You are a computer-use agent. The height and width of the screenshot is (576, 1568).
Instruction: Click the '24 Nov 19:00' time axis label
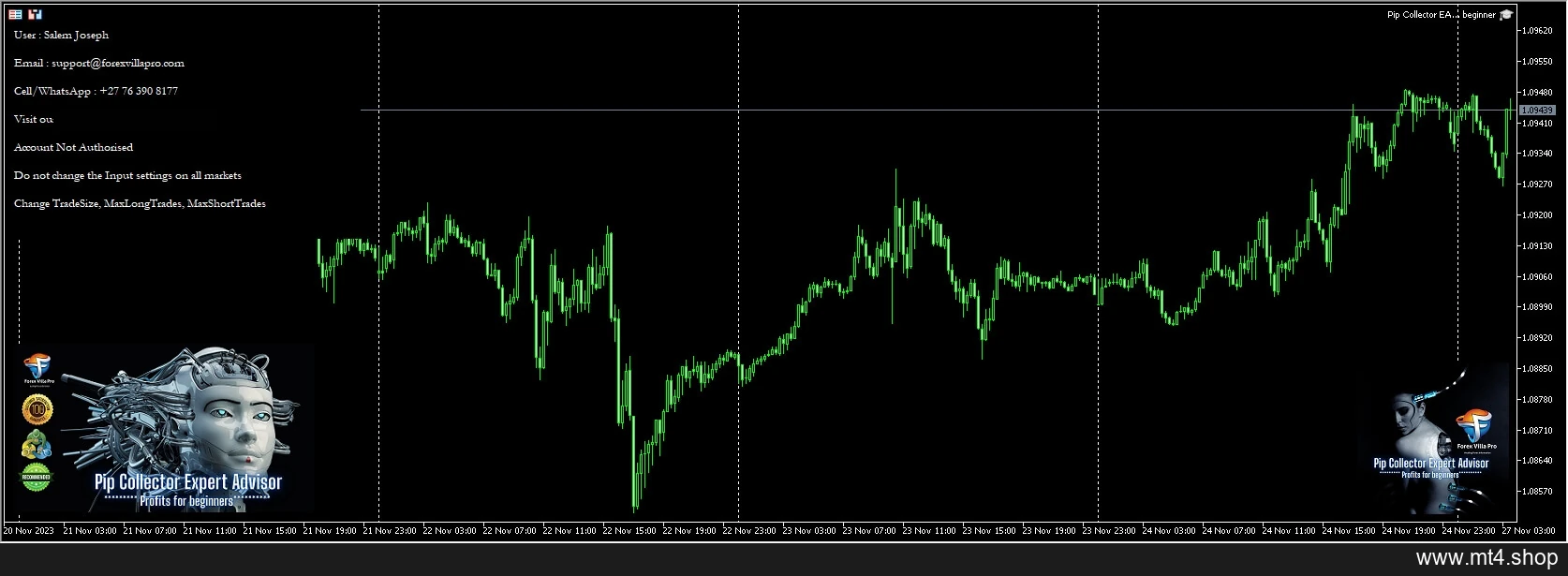click(1409, 531)
